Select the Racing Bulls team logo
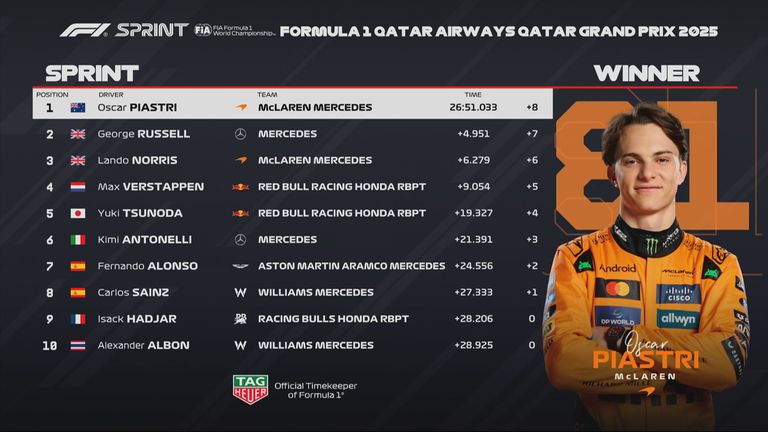The width and height of the screenshot is (768, 432). tap(240, 319)
